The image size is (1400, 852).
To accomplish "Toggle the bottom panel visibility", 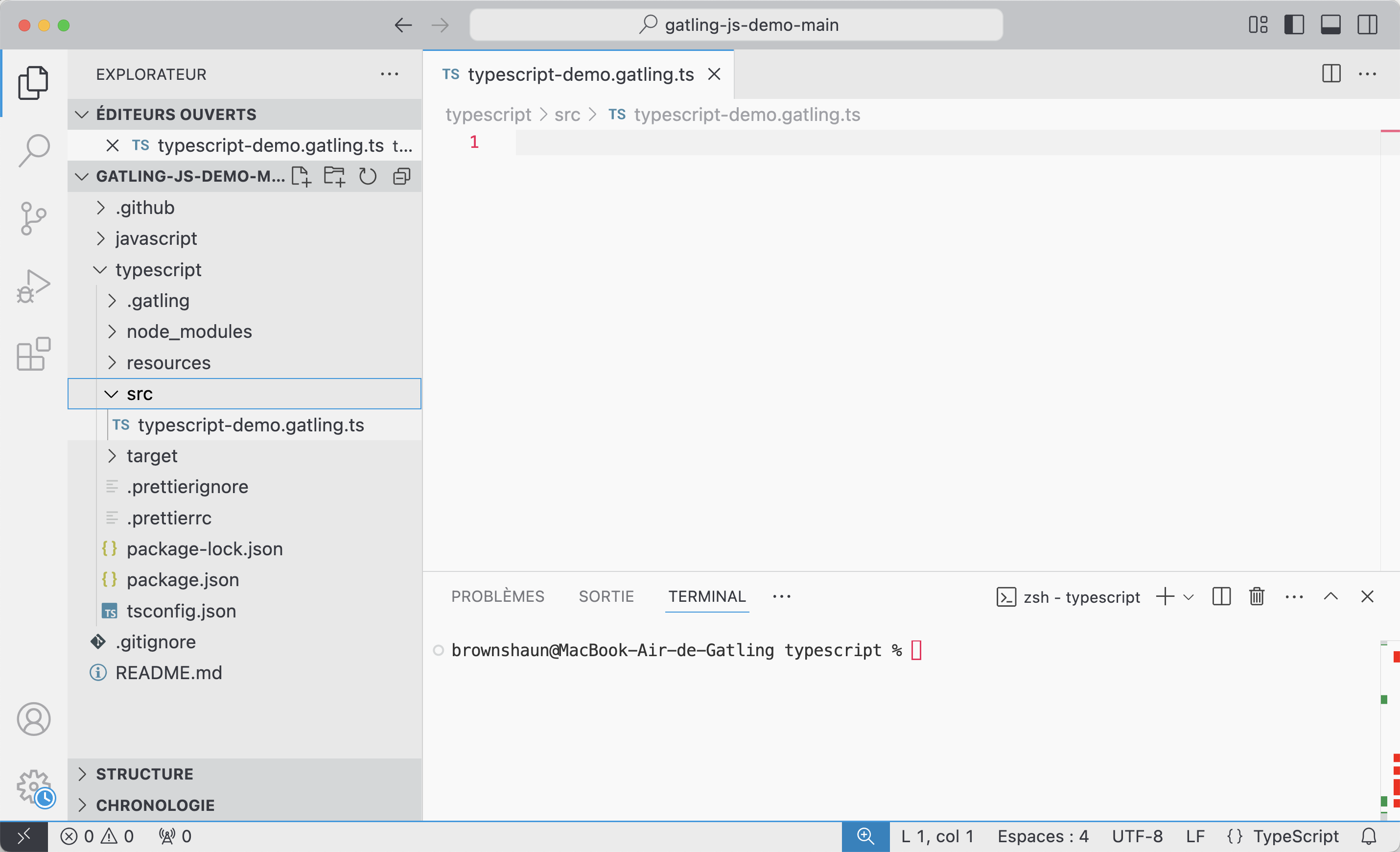I will click(x=1330, y=25).
